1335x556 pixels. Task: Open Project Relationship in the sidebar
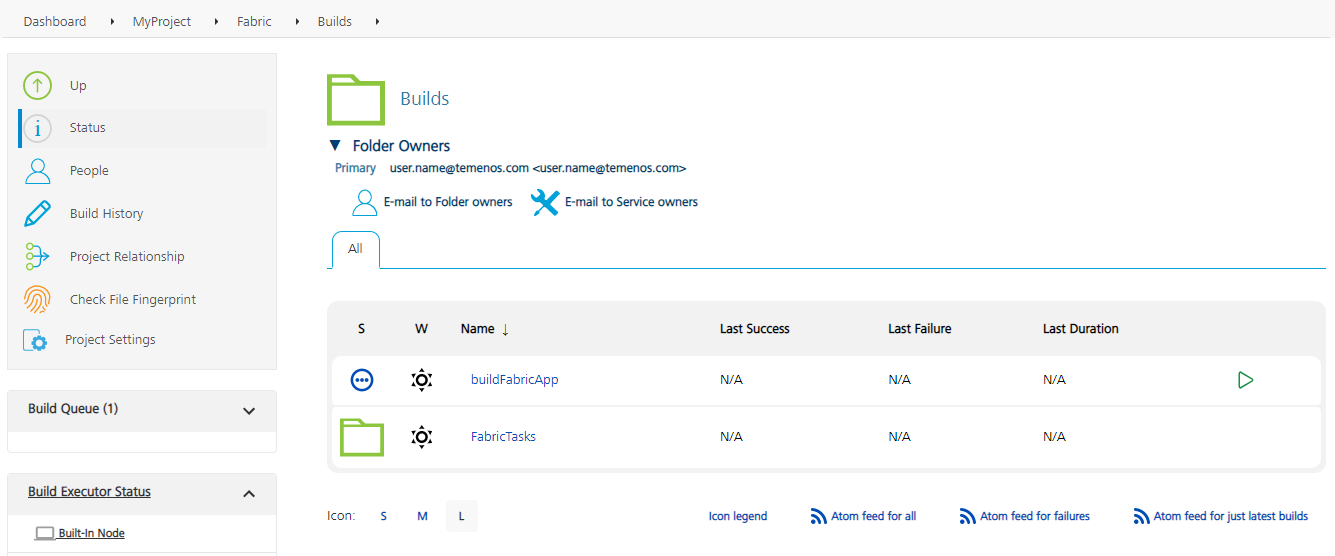point(126,257)
